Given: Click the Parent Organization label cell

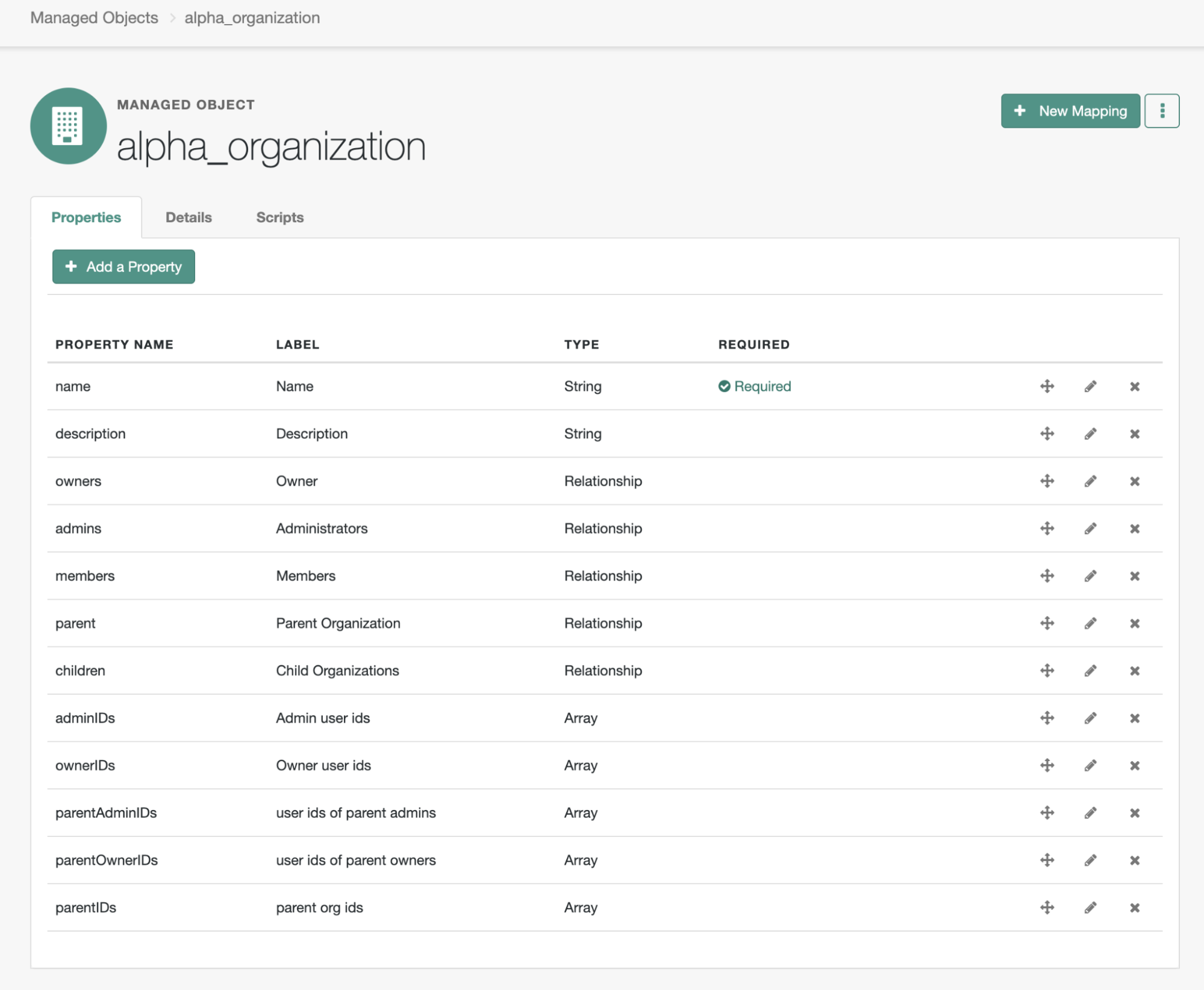Looking at the screenshot, I should (338, 623).
